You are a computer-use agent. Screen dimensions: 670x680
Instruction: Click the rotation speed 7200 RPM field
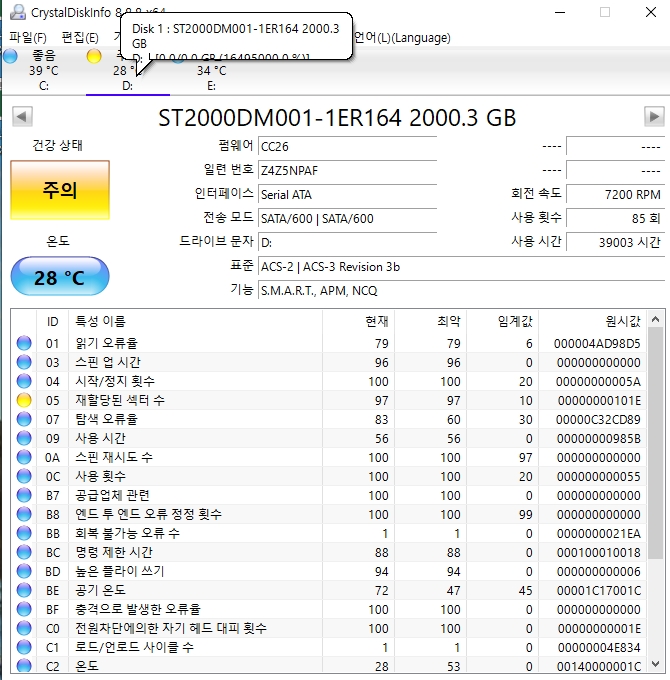point(615,194)
